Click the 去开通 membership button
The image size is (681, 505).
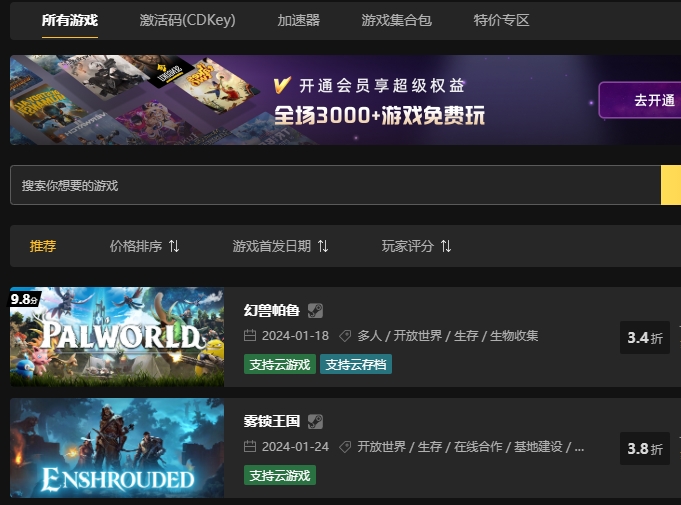[640, 100]
